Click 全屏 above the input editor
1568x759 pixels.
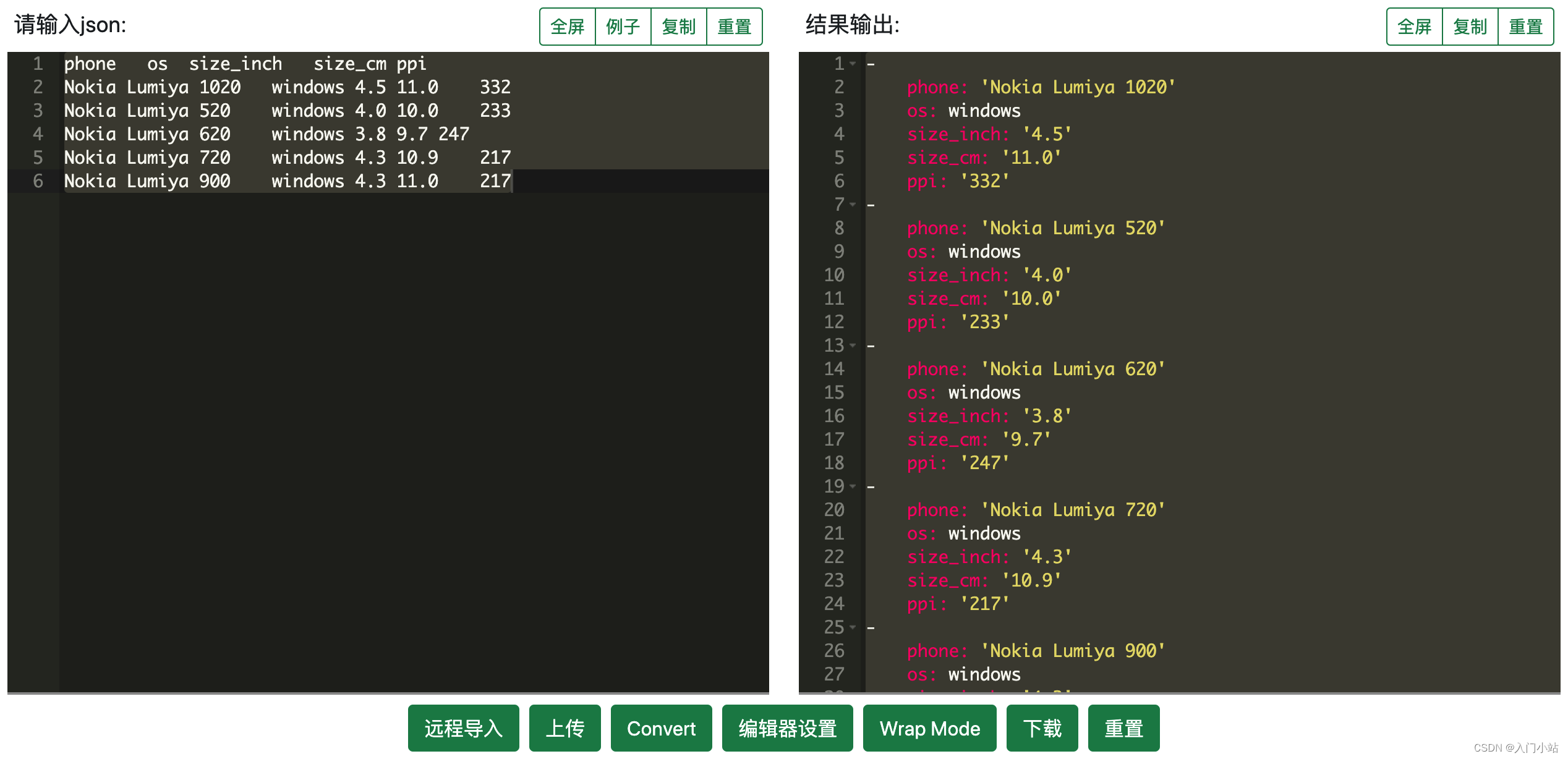(x=567, y=26)
